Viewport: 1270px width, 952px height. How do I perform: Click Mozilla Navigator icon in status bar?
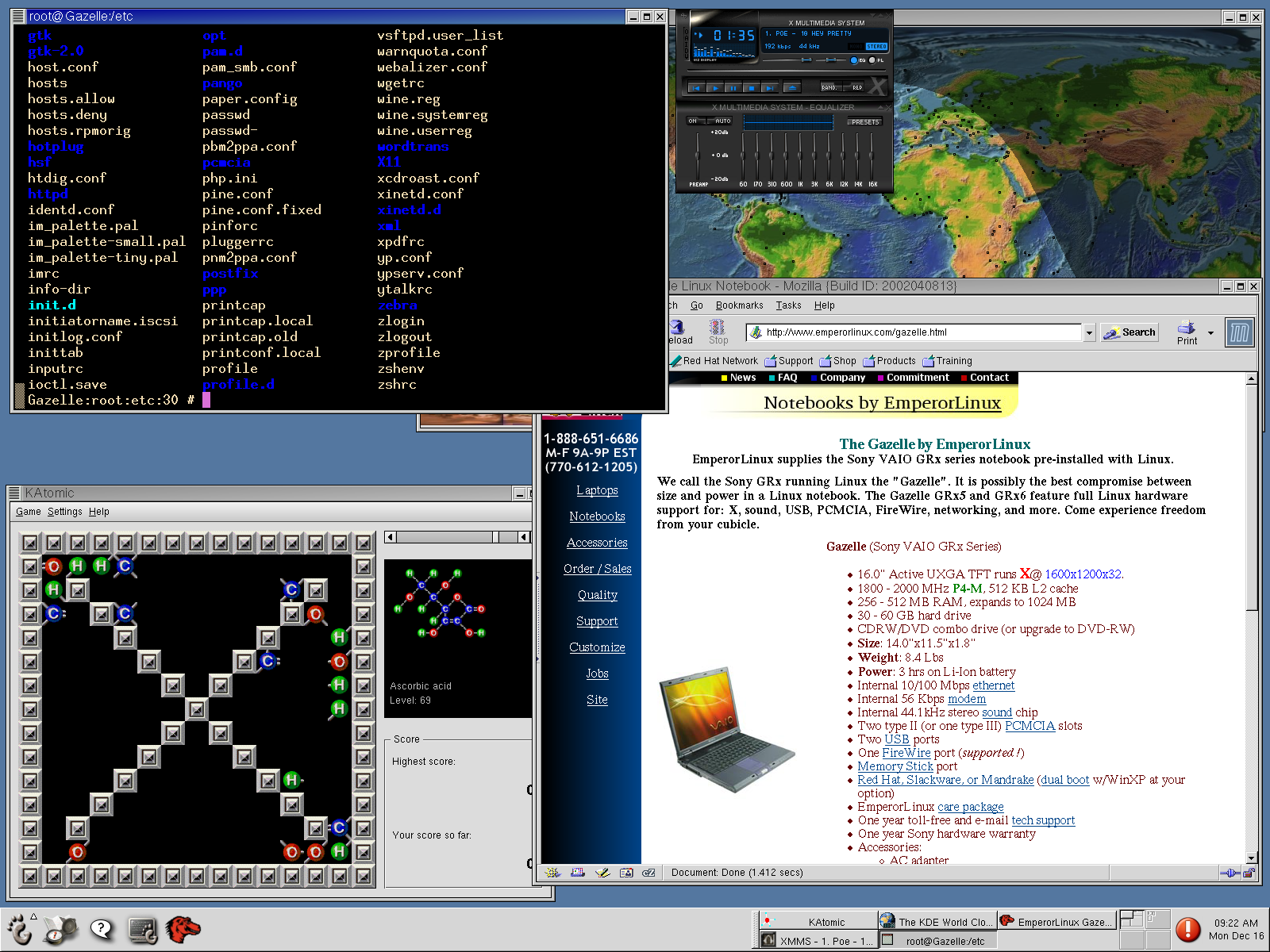[553, 873]
